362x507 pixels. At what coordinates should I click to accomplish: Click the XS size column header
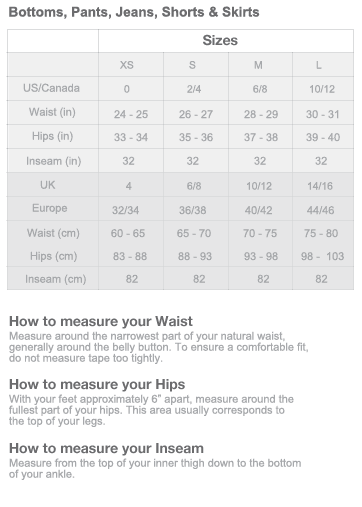127,65
